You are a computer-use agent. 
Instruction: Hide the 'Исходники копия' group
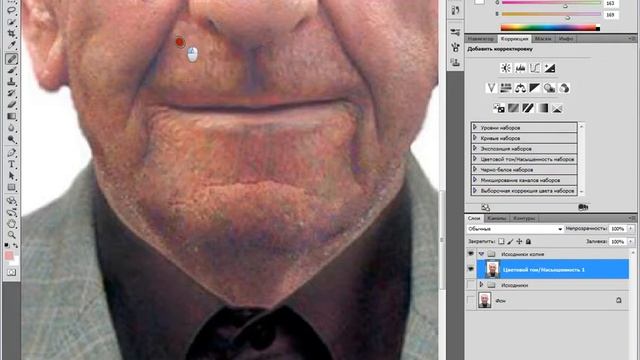[471, 254]
